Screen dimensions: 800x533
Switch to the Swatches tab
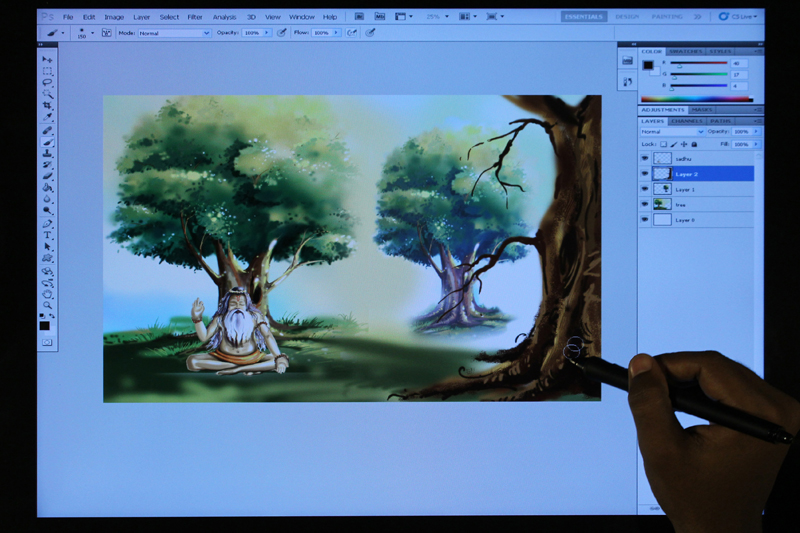click(684, 51)
